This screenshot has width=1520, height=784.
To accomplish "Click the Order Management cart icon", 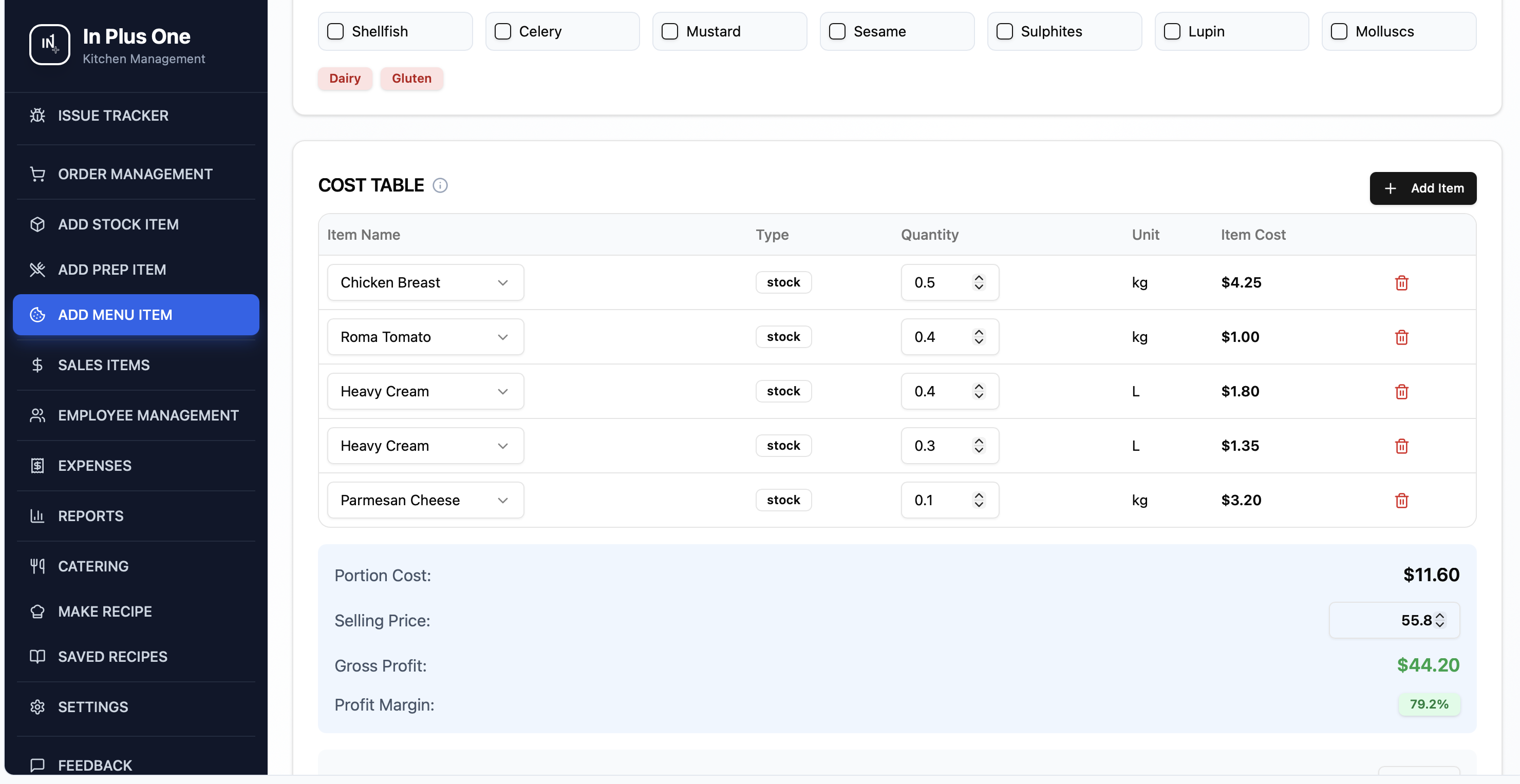I will [37, 174].
